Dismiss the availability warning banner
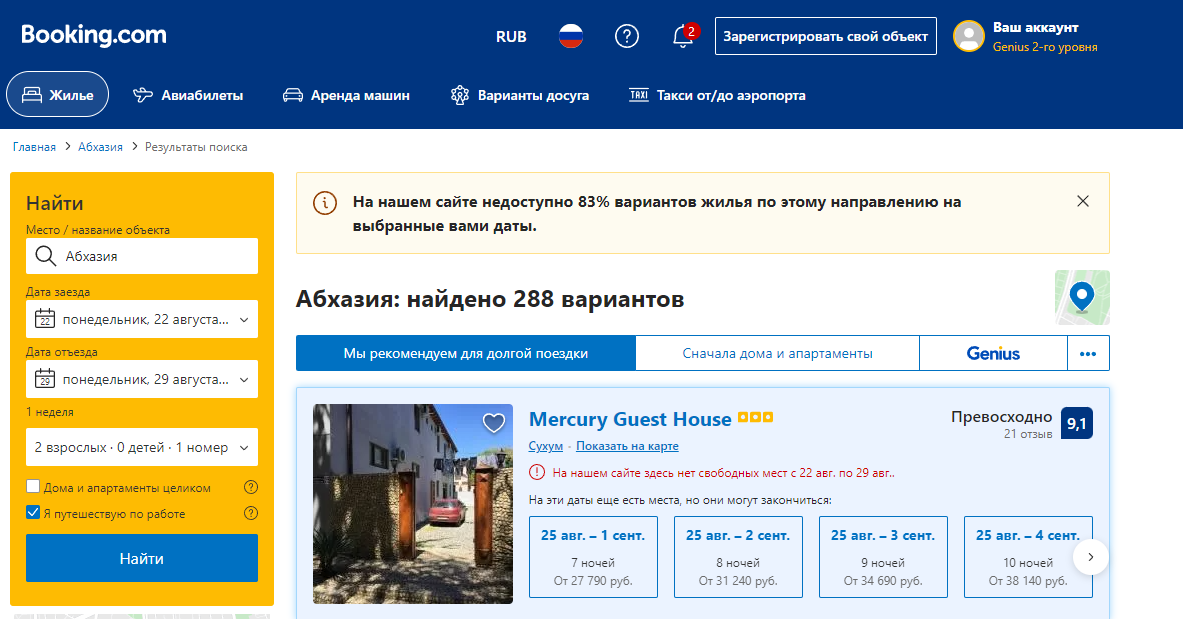 (x=1083, y=200)
